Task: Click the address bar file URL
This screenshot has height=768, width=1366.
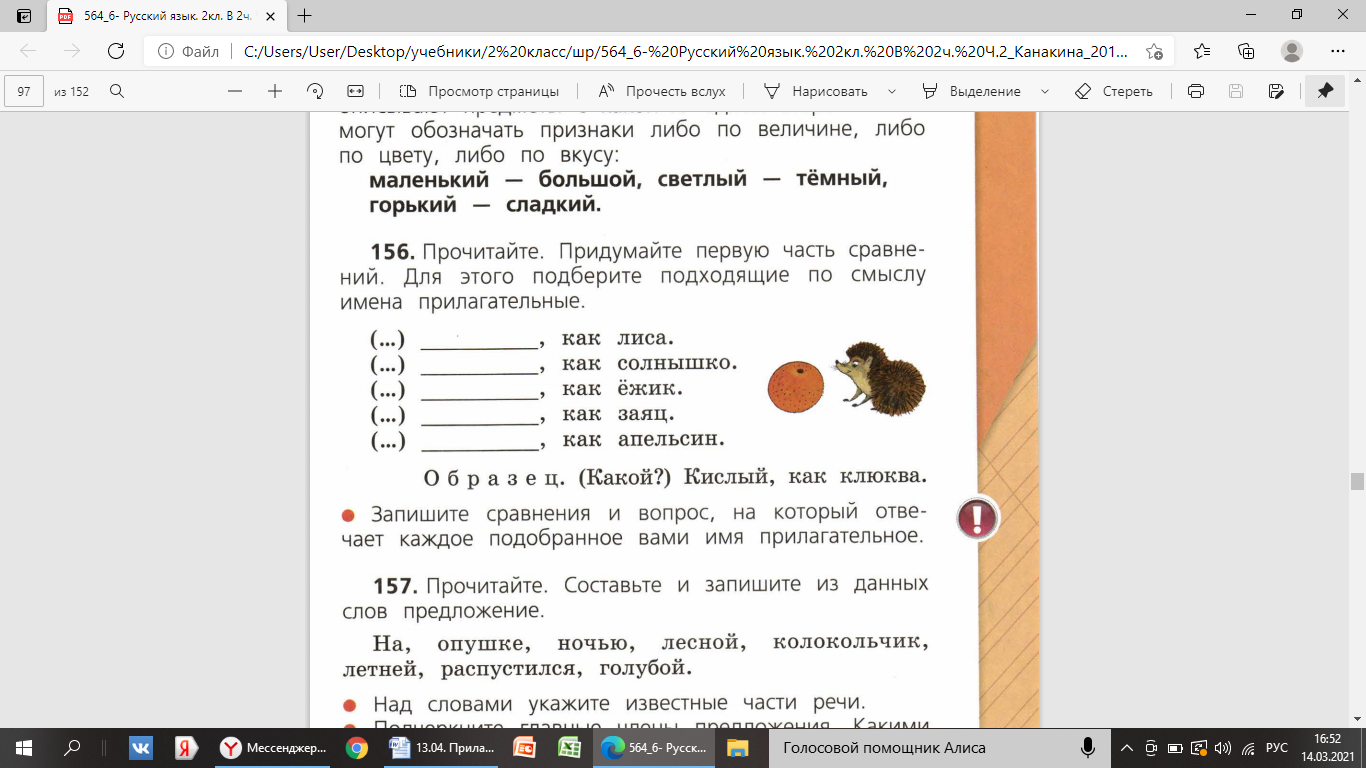Action: coord(686,51)
